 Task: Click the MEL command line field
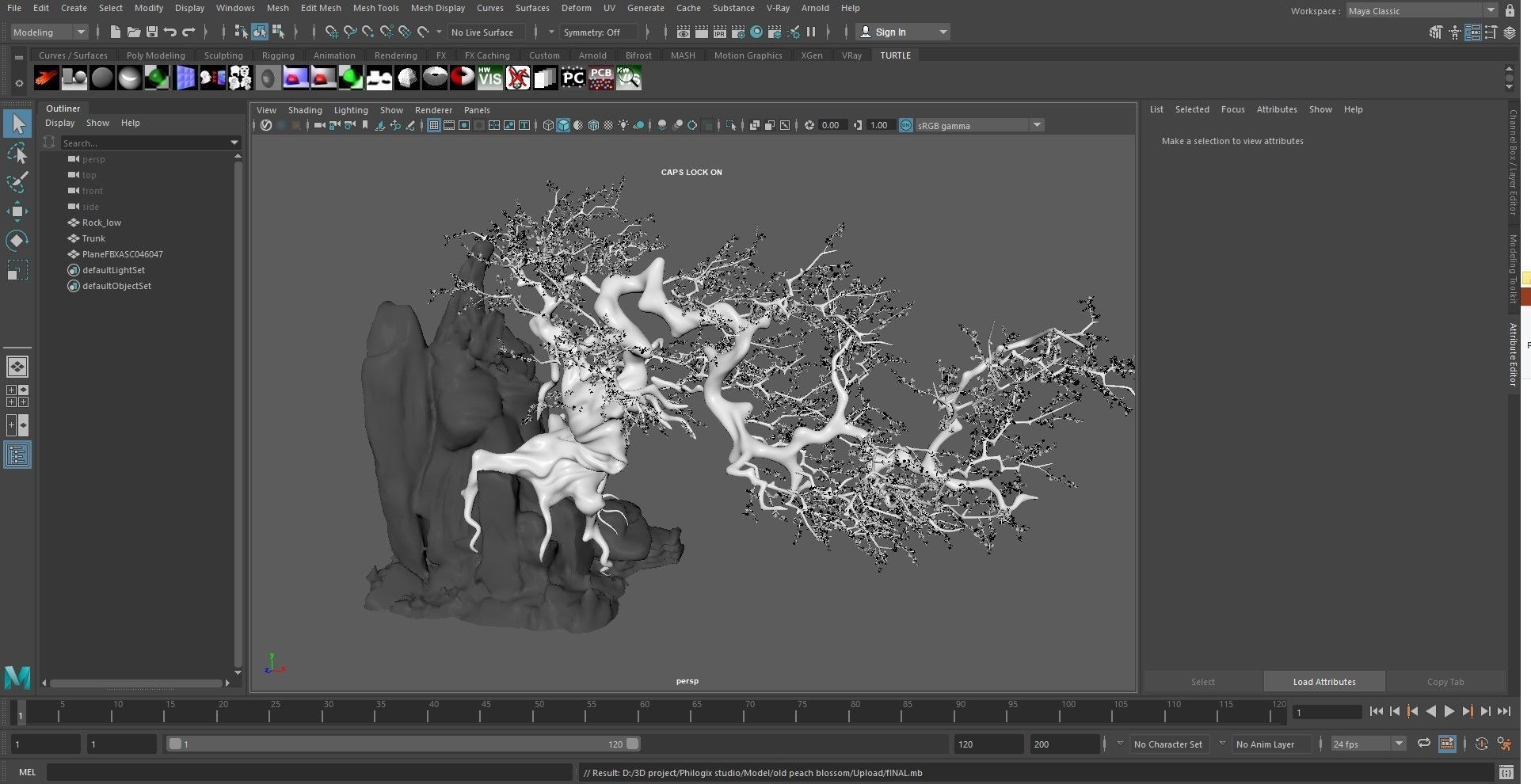pos(309,772)
